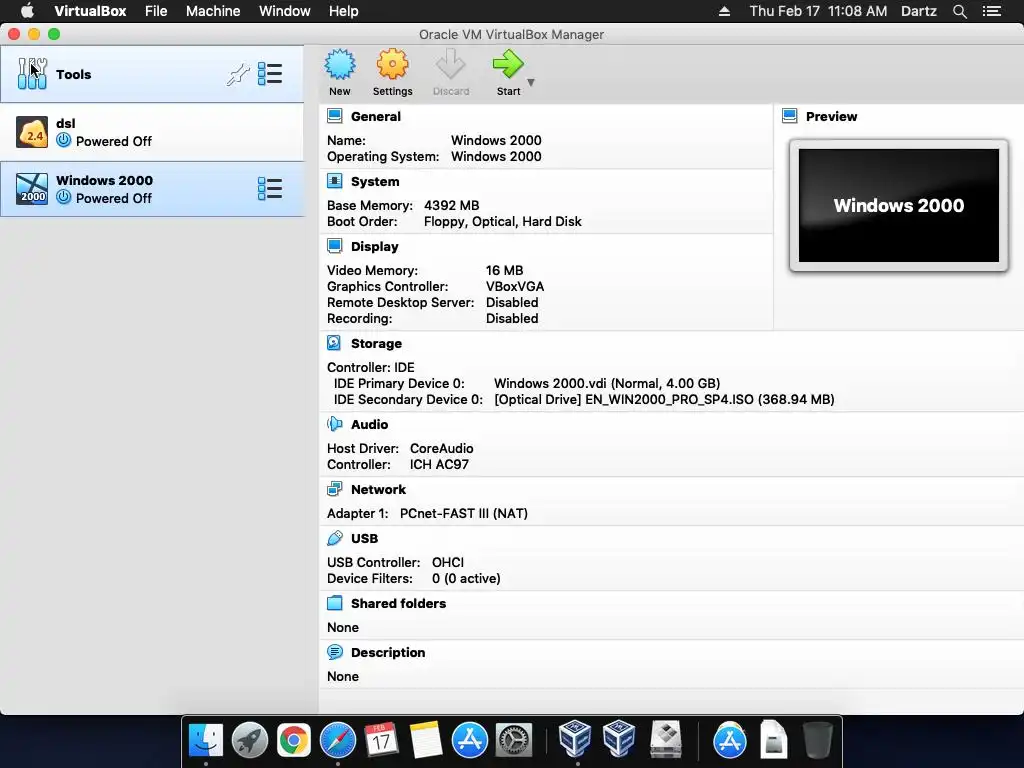The image size is (1024, 768).
Task: Click the Spotlight search icon
Action: 959,11
